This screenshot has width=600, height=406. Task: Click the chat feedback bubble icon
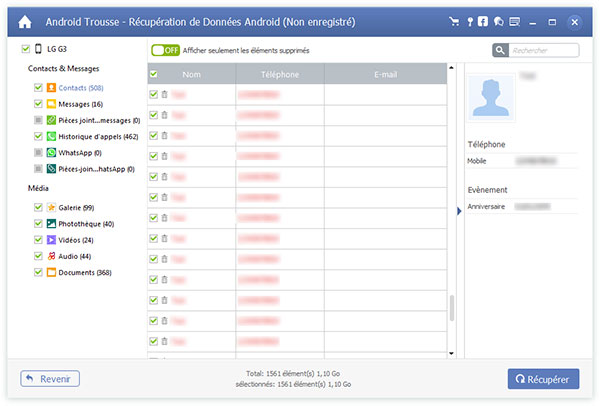(x=498, y=20)
